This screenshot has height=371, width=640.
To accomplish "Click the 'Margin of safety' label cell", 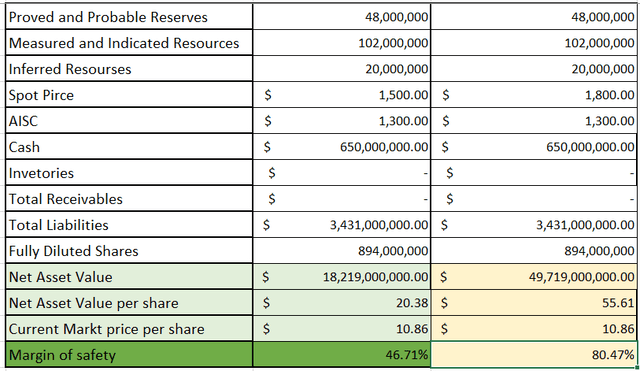I will coord(129,355).
